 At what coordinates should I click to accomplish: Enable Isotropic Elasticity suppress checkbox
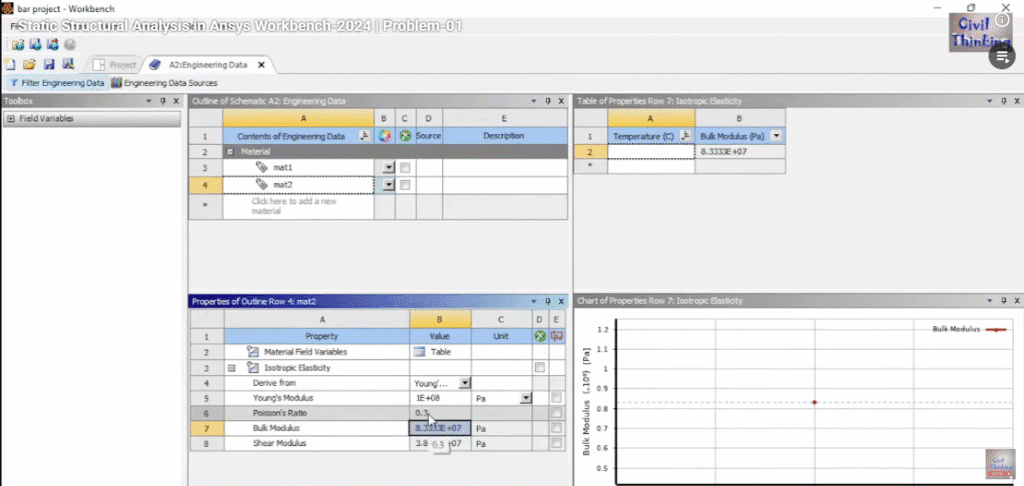(540, 368)
